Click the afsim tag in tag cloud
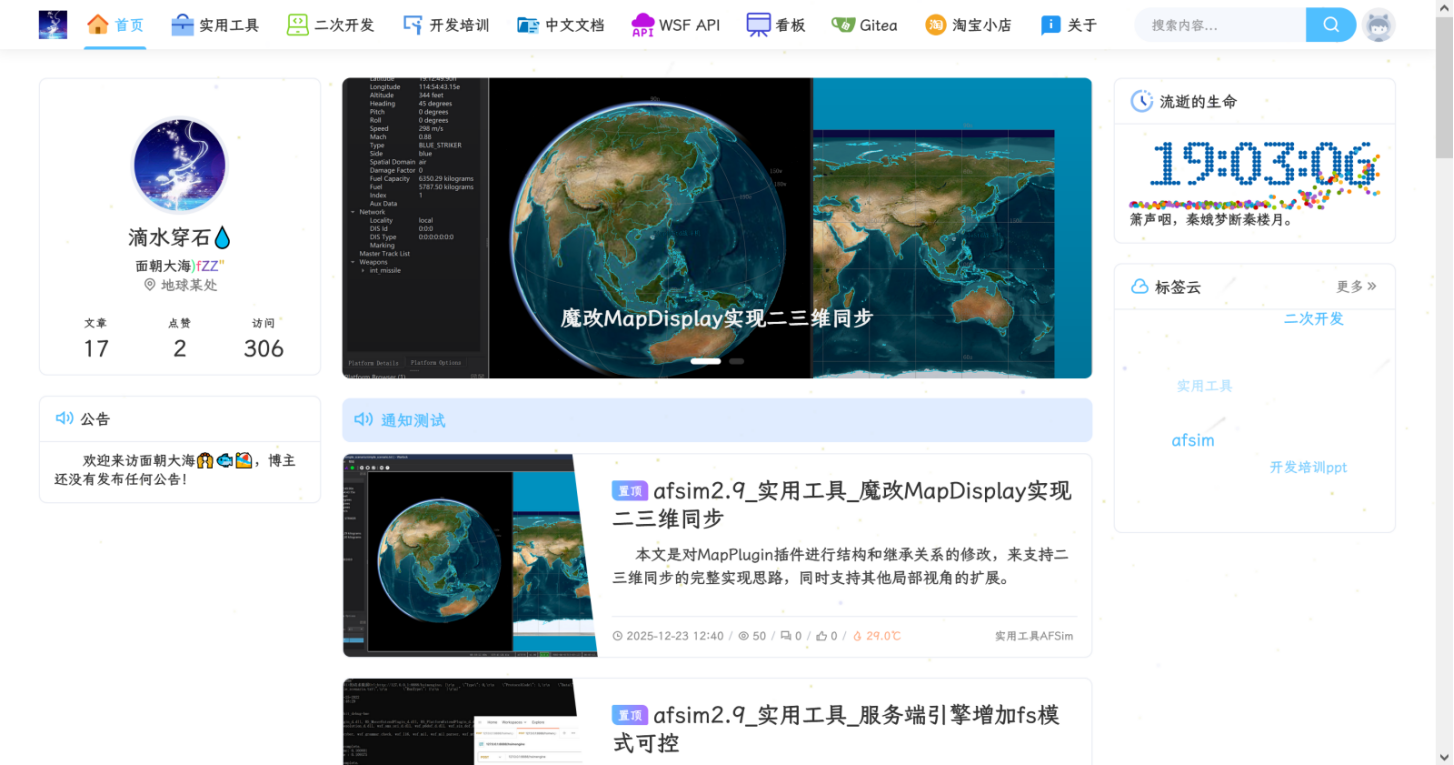Screen dimensions: 1454x765 [1193, 440]
